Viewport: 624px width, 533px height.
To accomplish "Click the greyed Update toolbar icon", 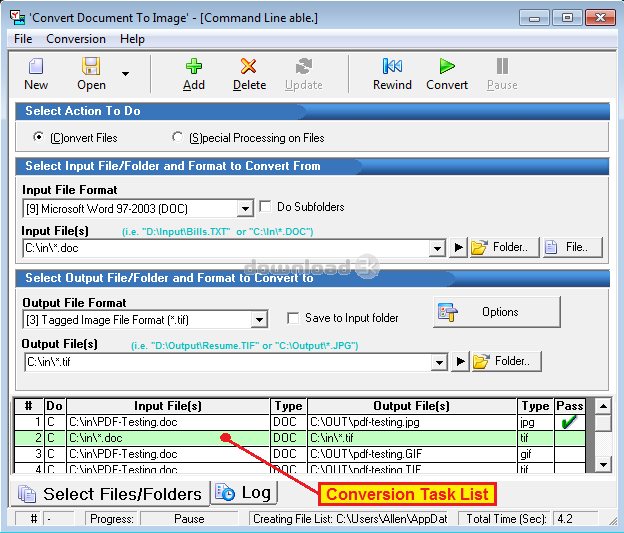I will (304, 66).
